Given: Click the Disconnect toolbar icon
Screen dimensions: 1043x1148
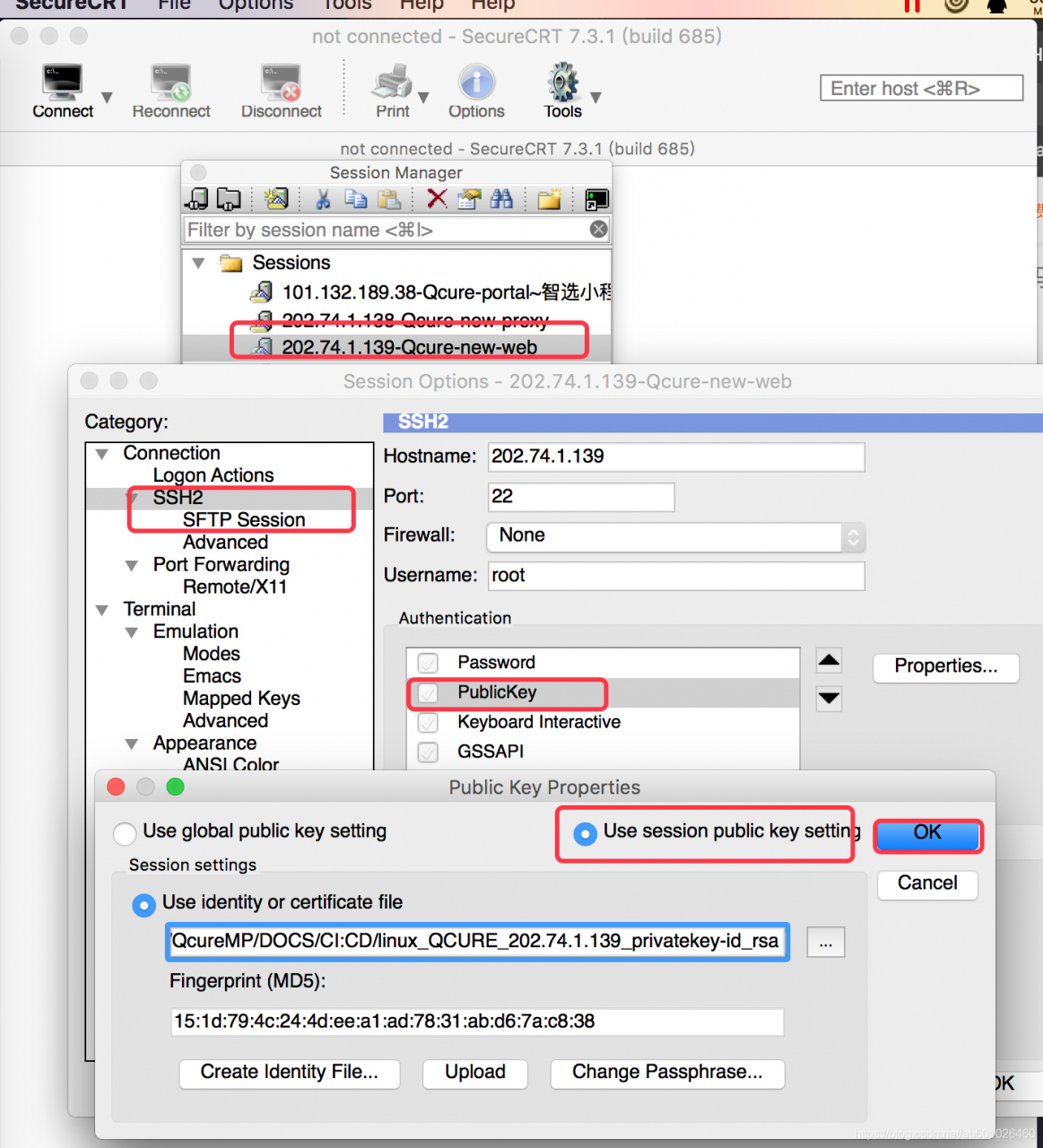Looking at the screenshot, I should click(281, 83).
